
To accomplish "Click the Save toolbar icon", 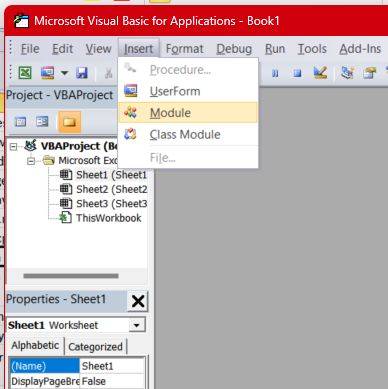I will pyautogui.click(x=82, y=72).
